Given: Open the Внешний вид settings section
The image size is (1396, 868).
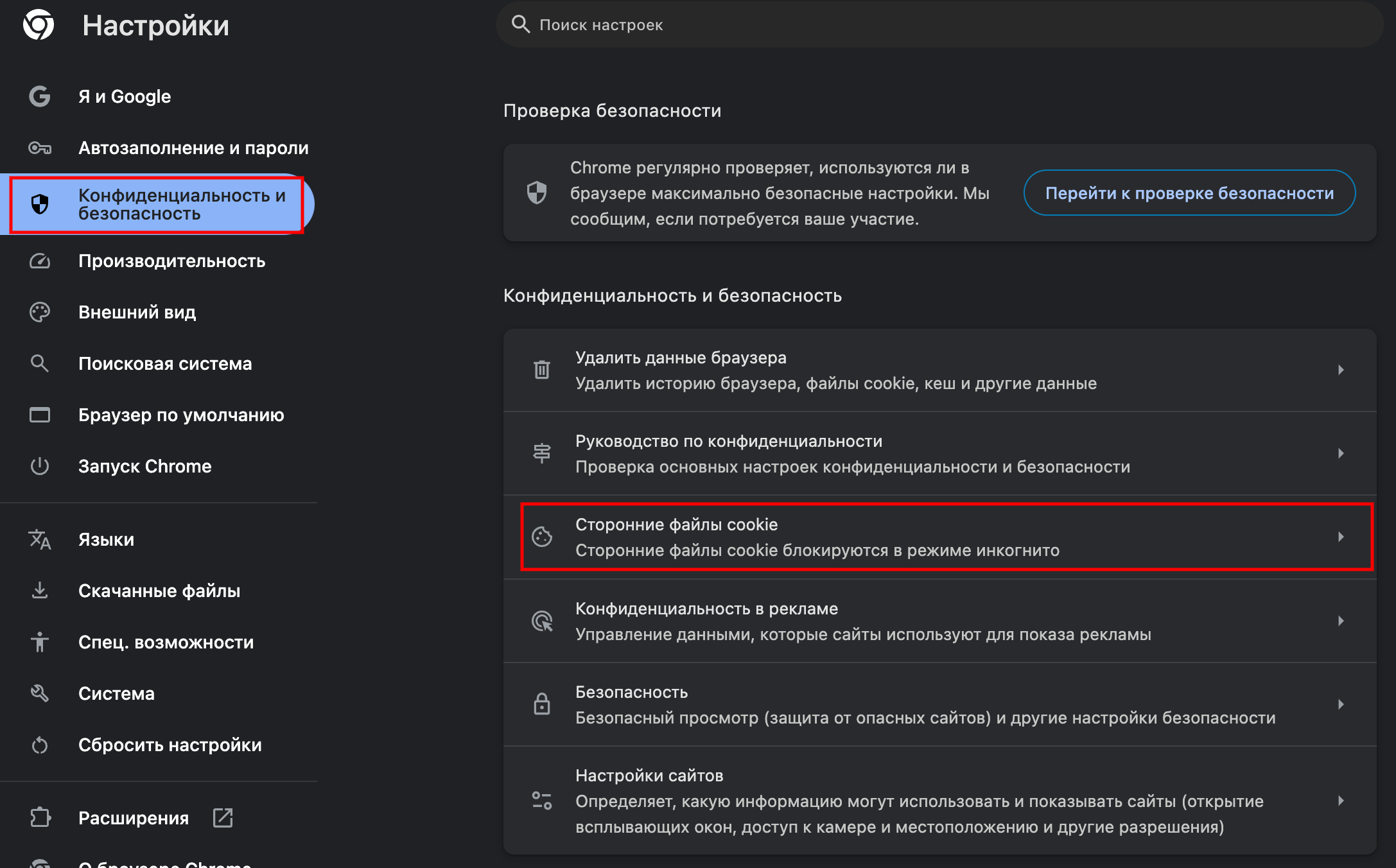Looking at the screenshot, I should click(x=137, y=313).
